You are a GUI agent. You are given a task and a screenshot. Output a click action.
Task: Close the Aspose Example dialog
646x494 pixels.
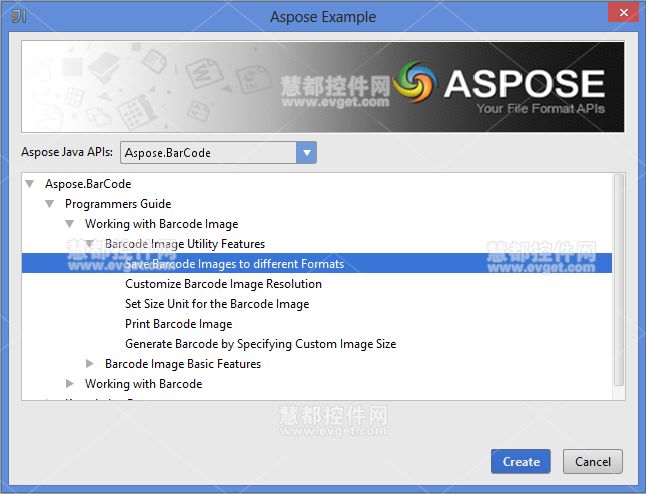[624, 12]
